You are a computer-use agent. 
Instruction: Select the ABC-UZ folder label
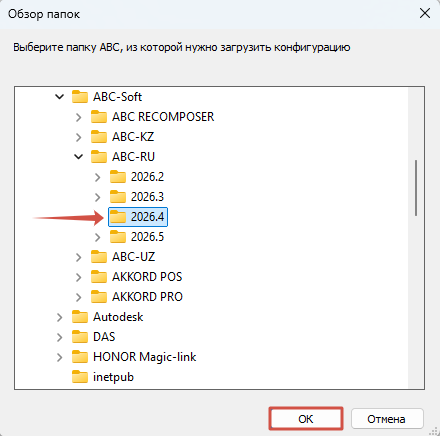click(x=133, y=257)
